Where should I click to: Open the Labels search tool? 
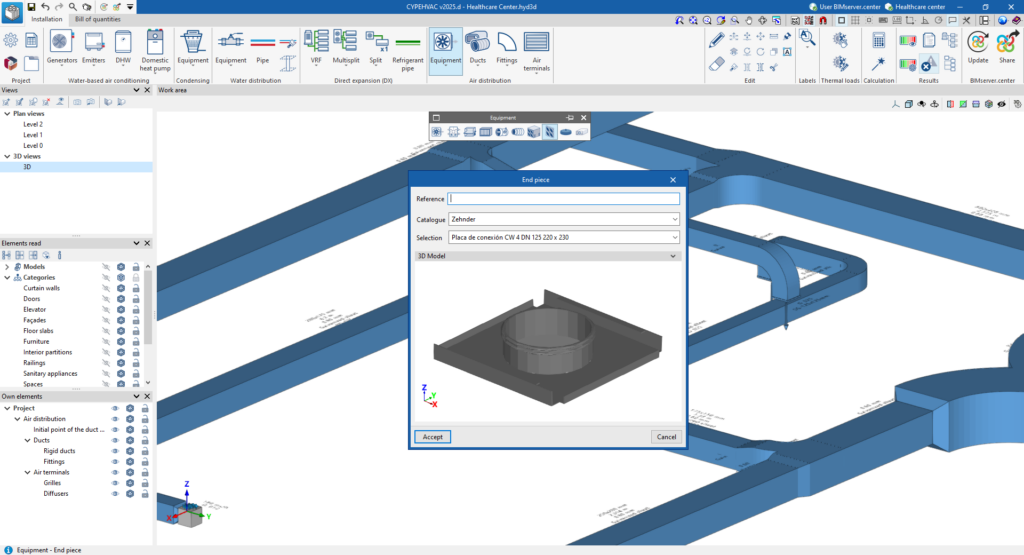807,39
